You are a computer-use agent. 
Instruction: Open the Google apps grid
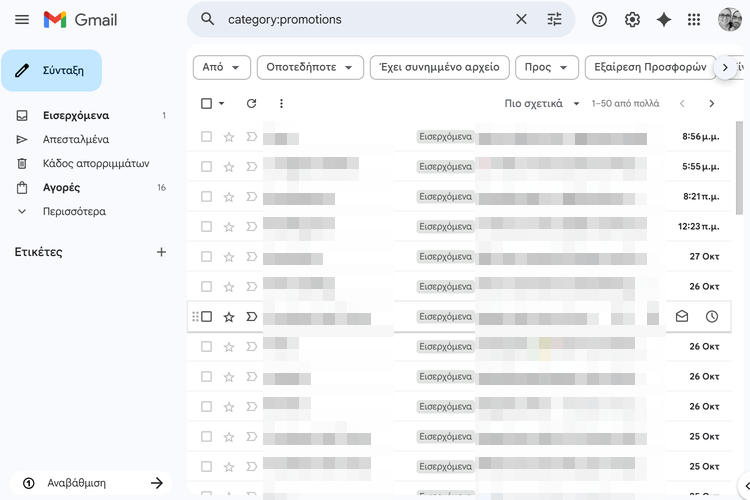coord(695,20)
